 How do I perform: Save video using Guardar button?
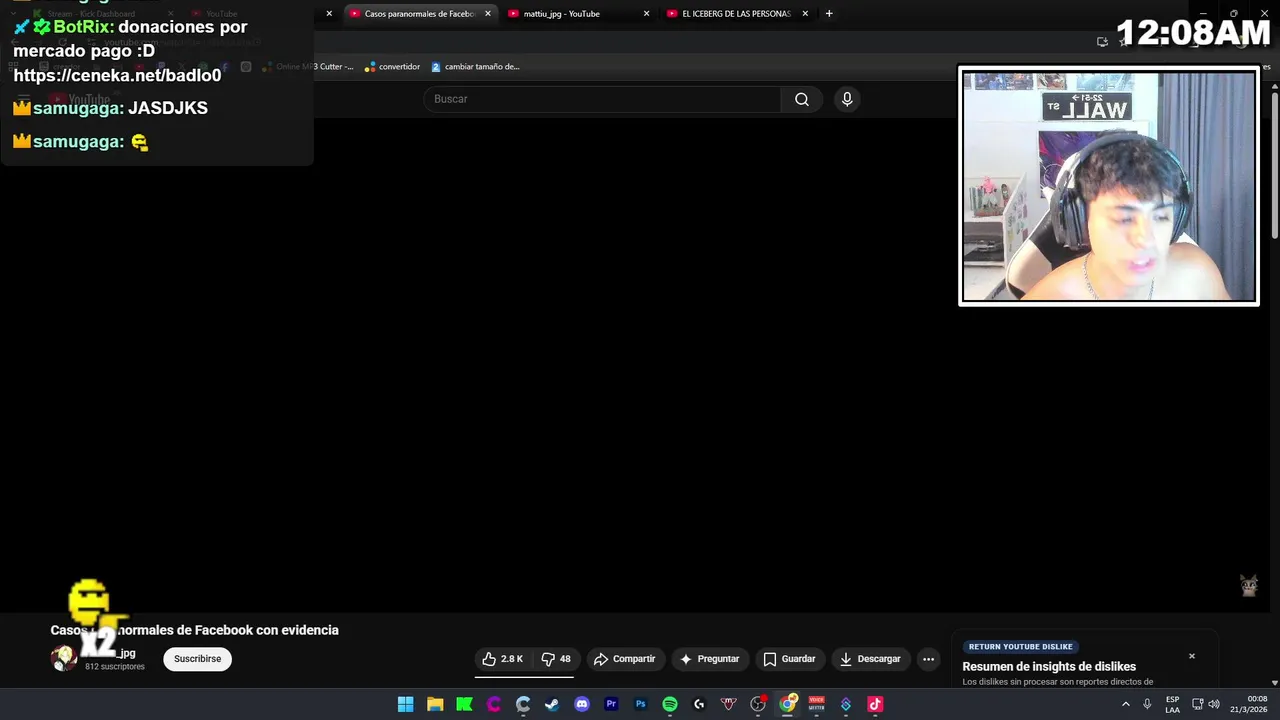point(789,659)
